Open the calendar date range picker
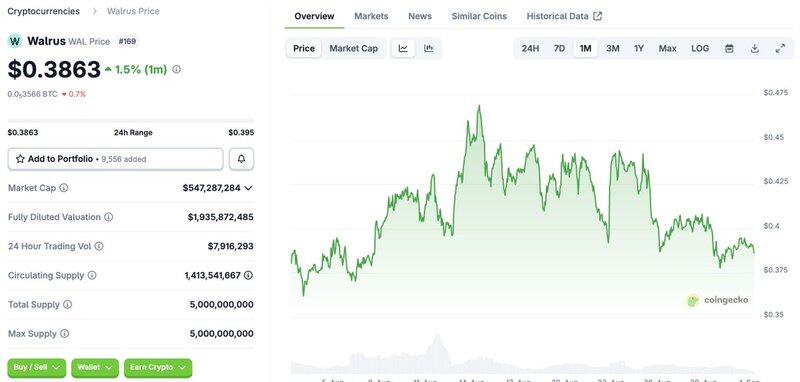This screenshot has height=382, width=800. tap(729, 48)
